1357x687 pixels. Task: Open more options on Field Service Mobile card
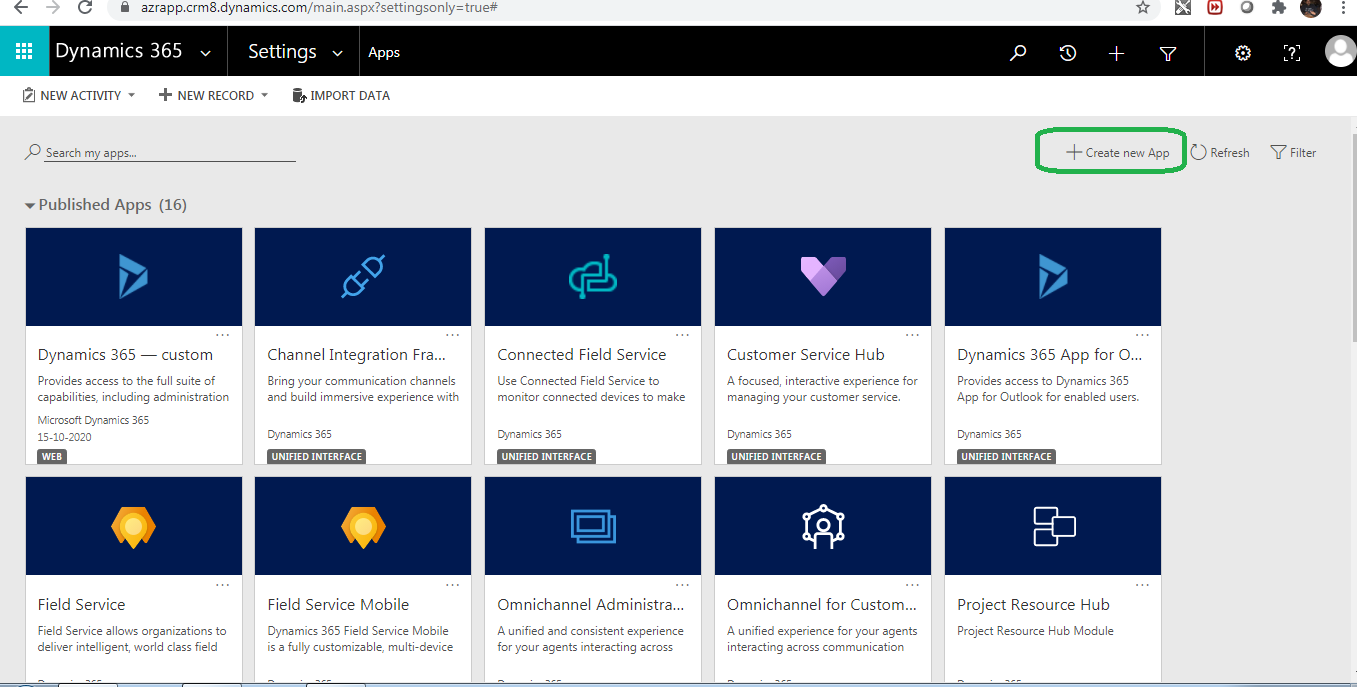[x=453, y=584]
